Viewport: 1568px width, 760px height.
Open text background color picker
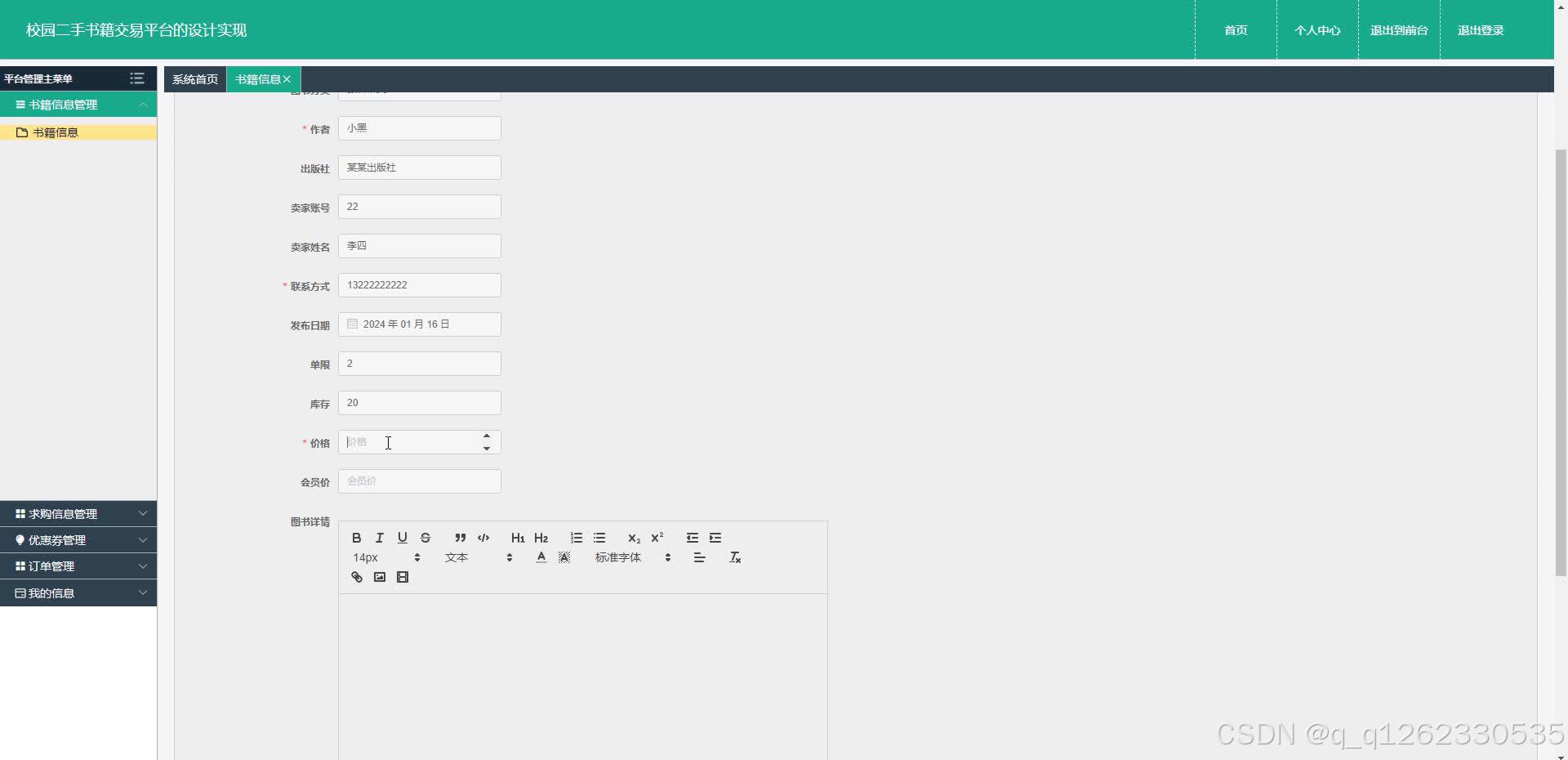[563, 557]
